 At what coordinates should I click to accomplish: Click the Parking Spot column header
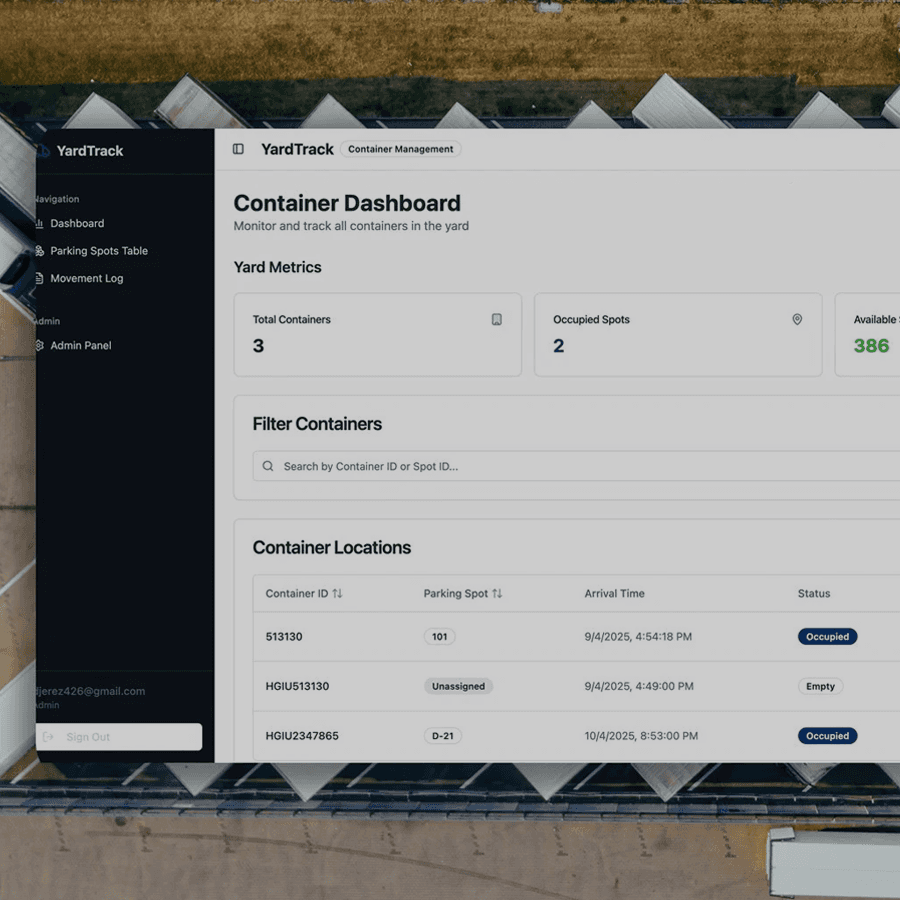click(463, 593)
